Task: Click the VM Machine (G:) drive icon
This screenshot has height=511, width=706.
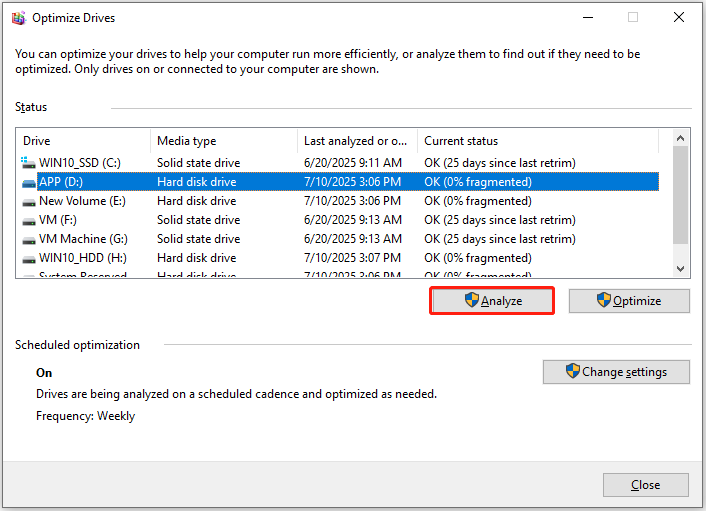Action: 29,240
